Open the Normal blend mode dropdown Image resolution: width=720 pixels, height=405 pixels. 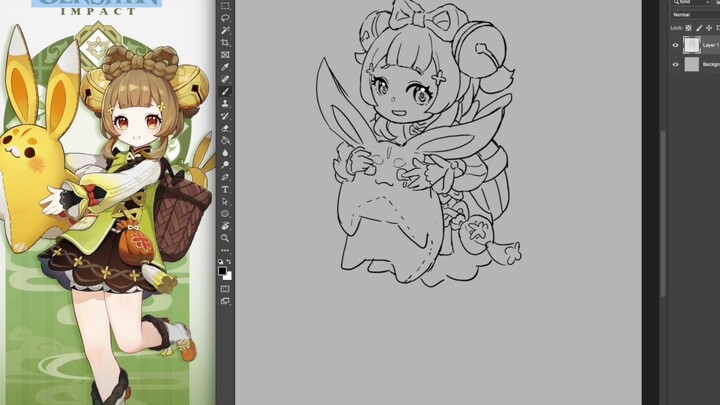pyautogui.click(x=694, y=15)
